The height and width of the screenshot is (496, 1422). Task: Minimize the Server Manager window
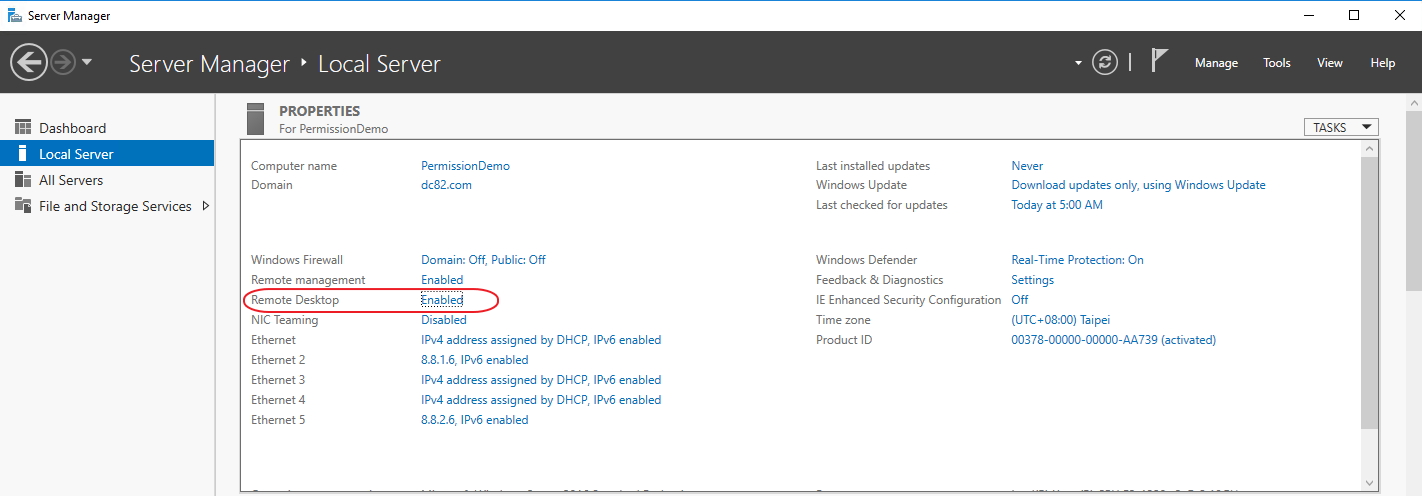[x=1308, y=15]
